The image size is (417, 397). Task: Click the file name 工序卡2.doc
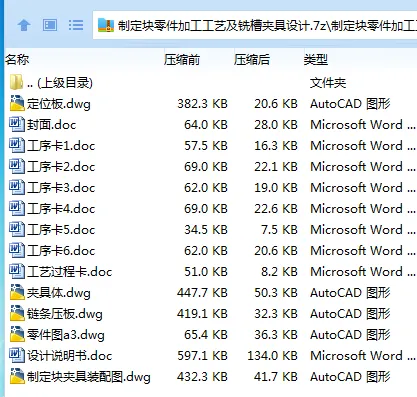coord(61,167)
